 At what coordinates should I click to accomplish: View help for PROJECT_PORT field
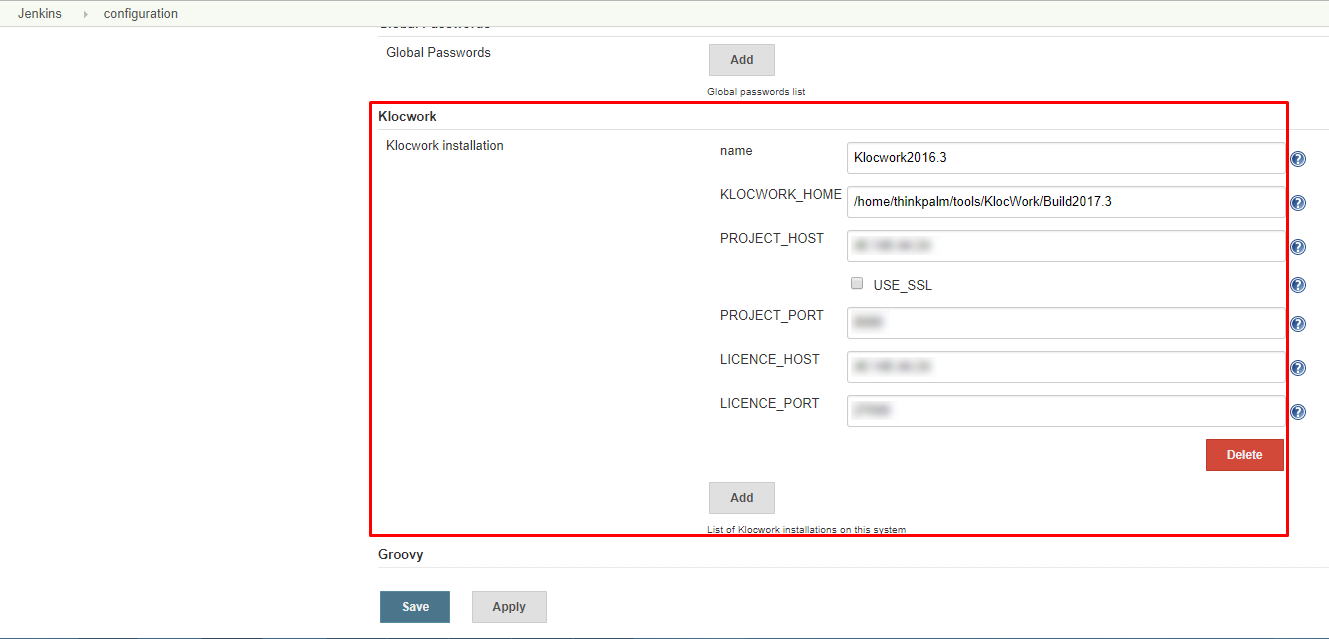coord(1298,324)
